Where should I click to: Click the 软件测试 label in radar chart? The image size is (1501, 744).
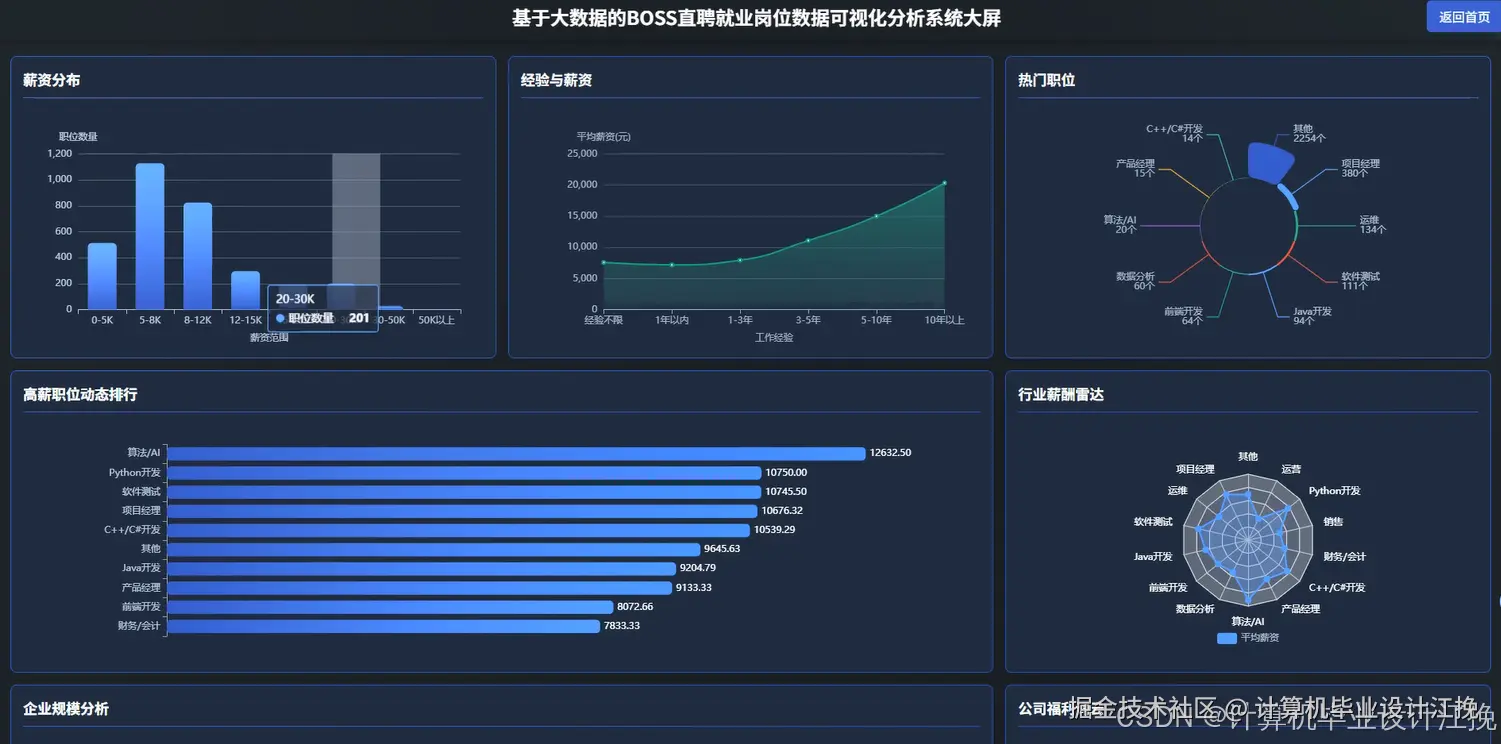tap(1153, 522)
